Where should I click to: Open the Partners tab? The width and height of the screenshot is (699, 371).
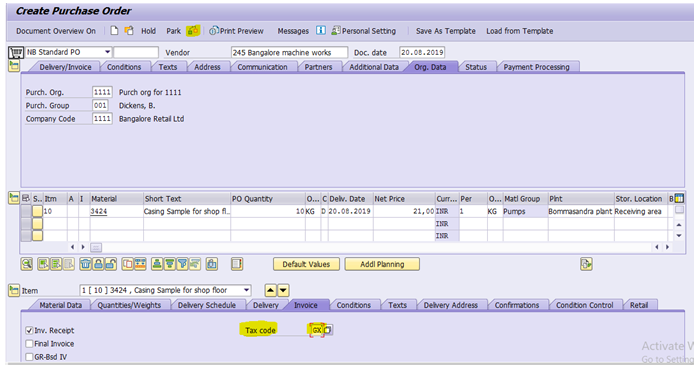tap(318, 67)
